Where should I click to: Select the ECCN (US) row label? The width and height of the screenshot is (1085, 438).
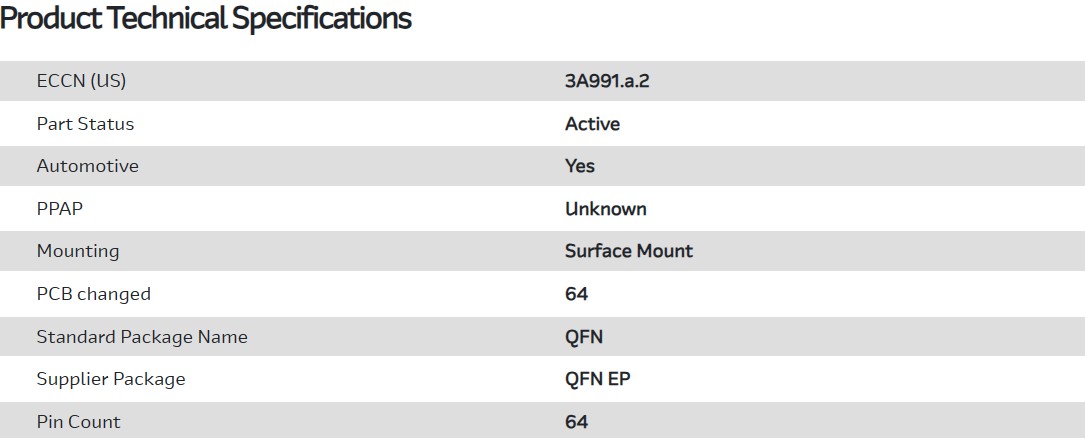pyautogui.click(x=81, y=81)
